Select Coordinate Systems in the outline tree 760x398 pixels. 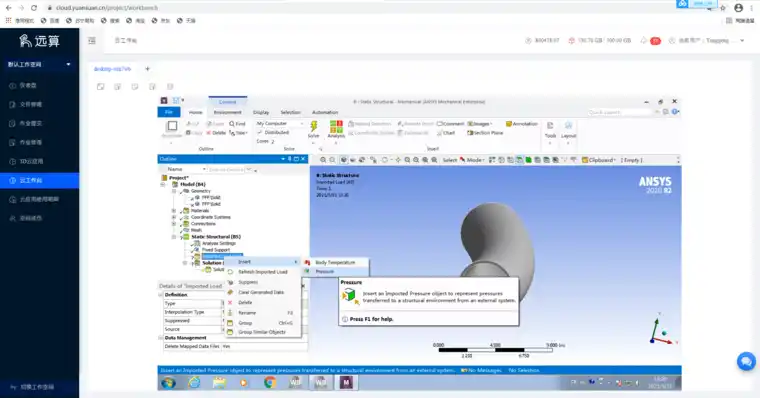tap(210, 217)
